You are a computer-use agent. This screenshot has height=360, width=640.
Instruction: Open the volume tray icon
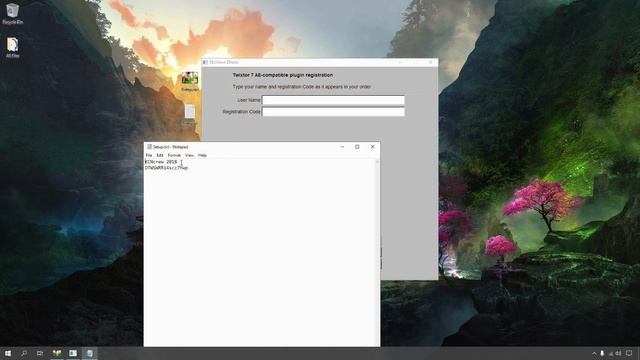coord(618,353)
